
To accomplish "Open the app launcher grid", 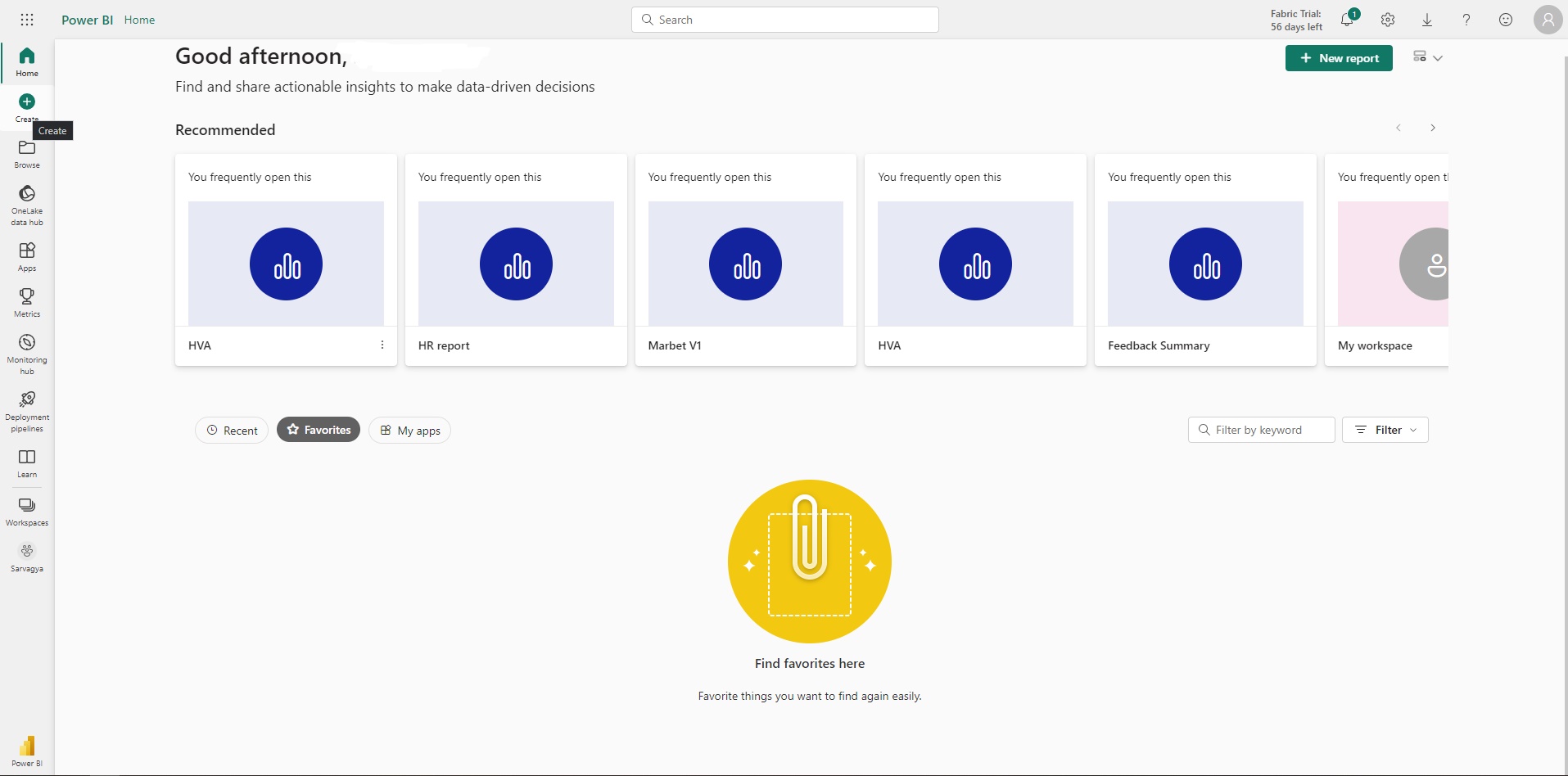I will 27,20.
